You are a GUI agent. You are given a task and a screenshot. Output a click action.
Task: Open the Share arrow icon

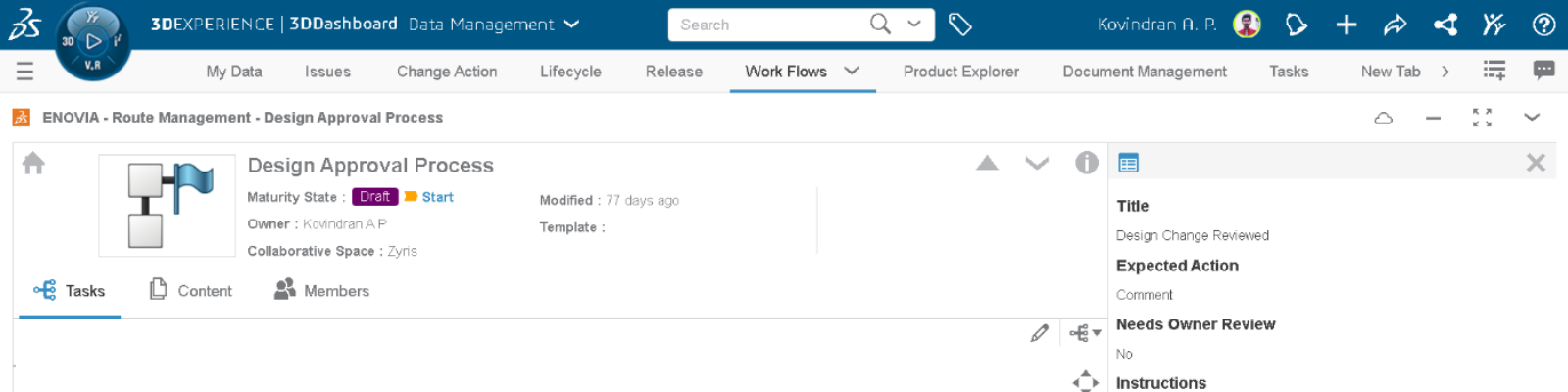pyautogui.click(x=1396, y=24)
